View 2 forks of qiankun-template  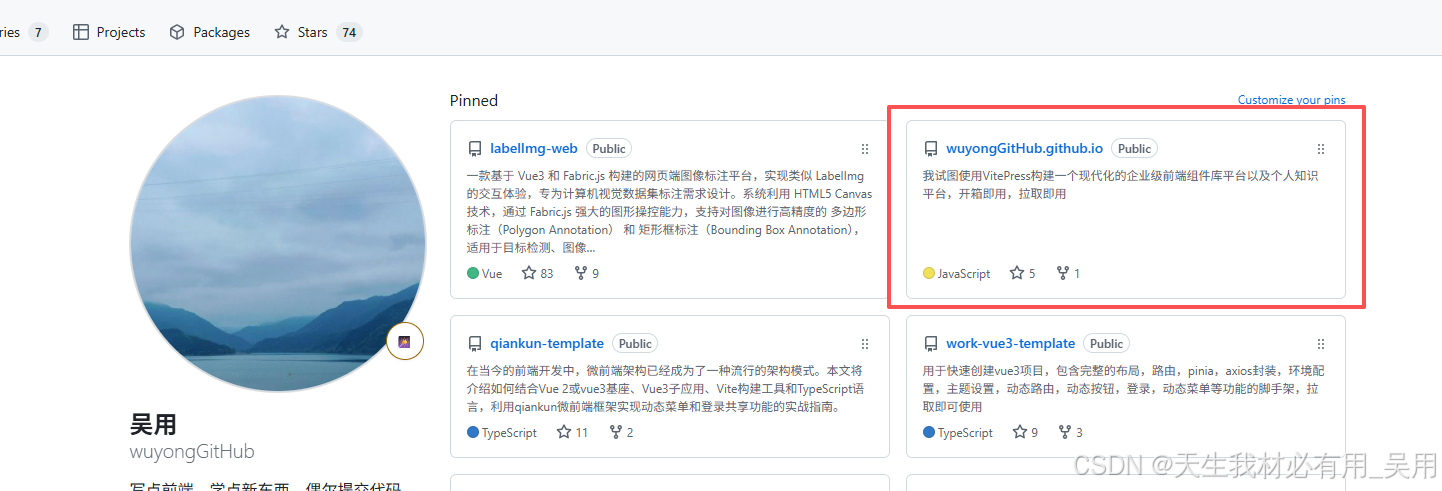[x=620, y=433]
